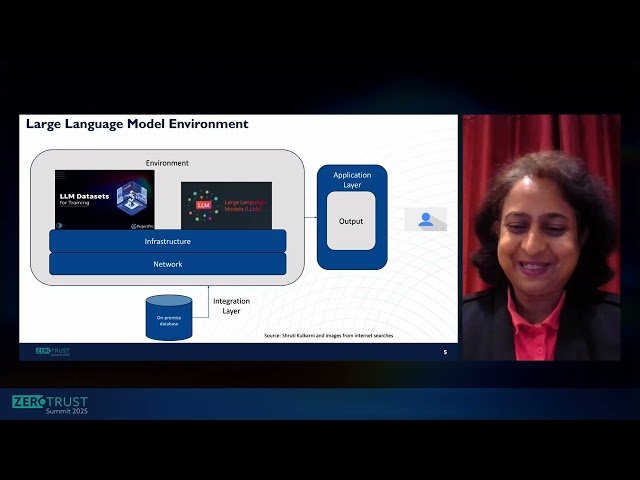The height and width of the screenshot is (480, 640).
Task: Click the On premise database cylinder
Action: point(169,317)
